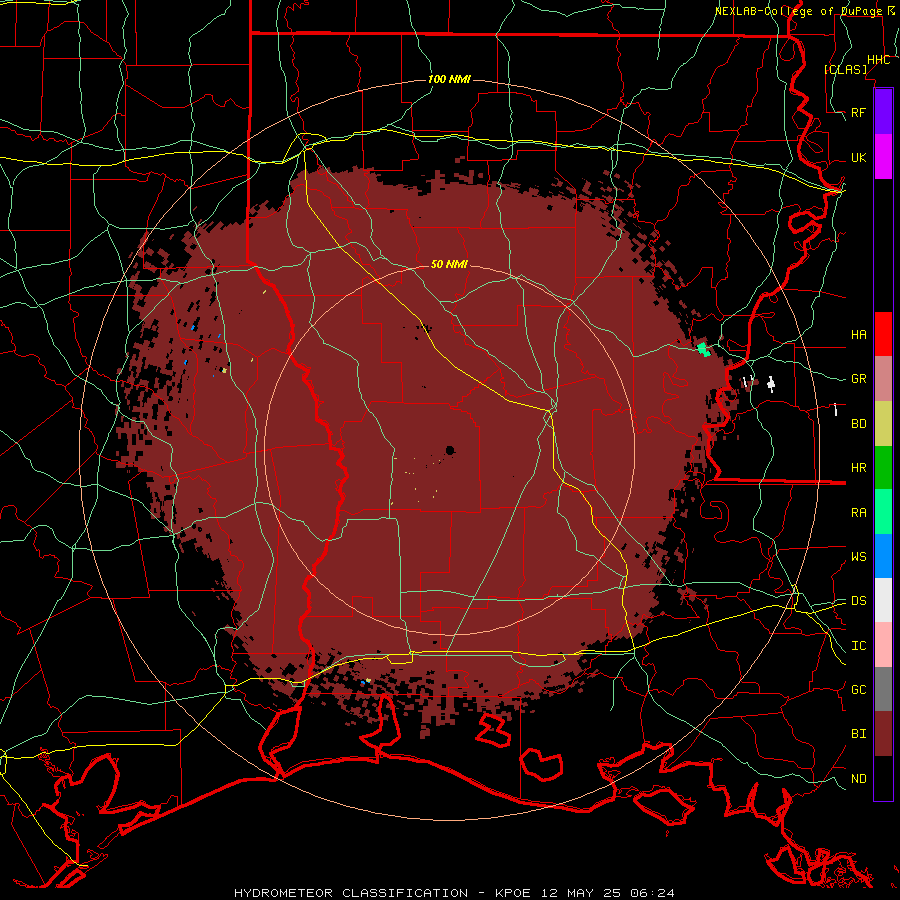Click the UK magenta legend swatch
The image size is (900, 900).
coord(883,157)
